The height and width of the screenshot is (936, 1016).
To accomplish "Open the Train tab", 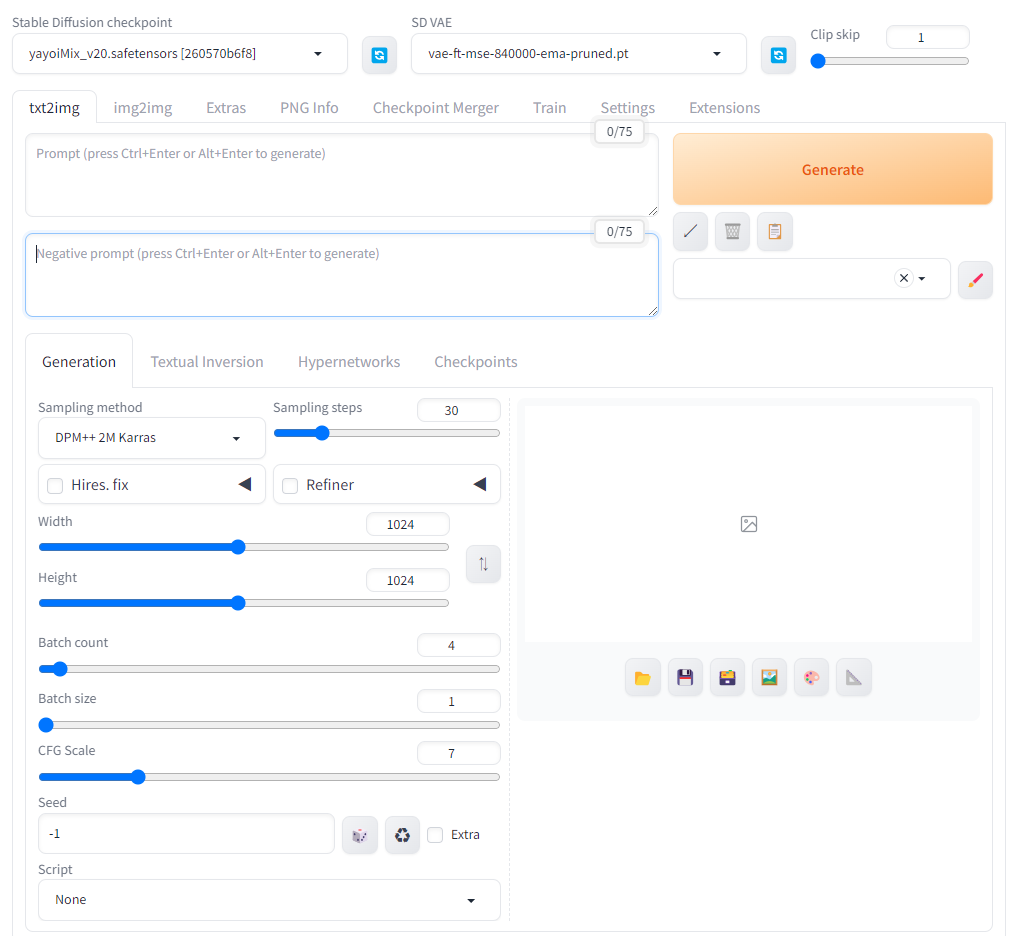I will 549,108.
